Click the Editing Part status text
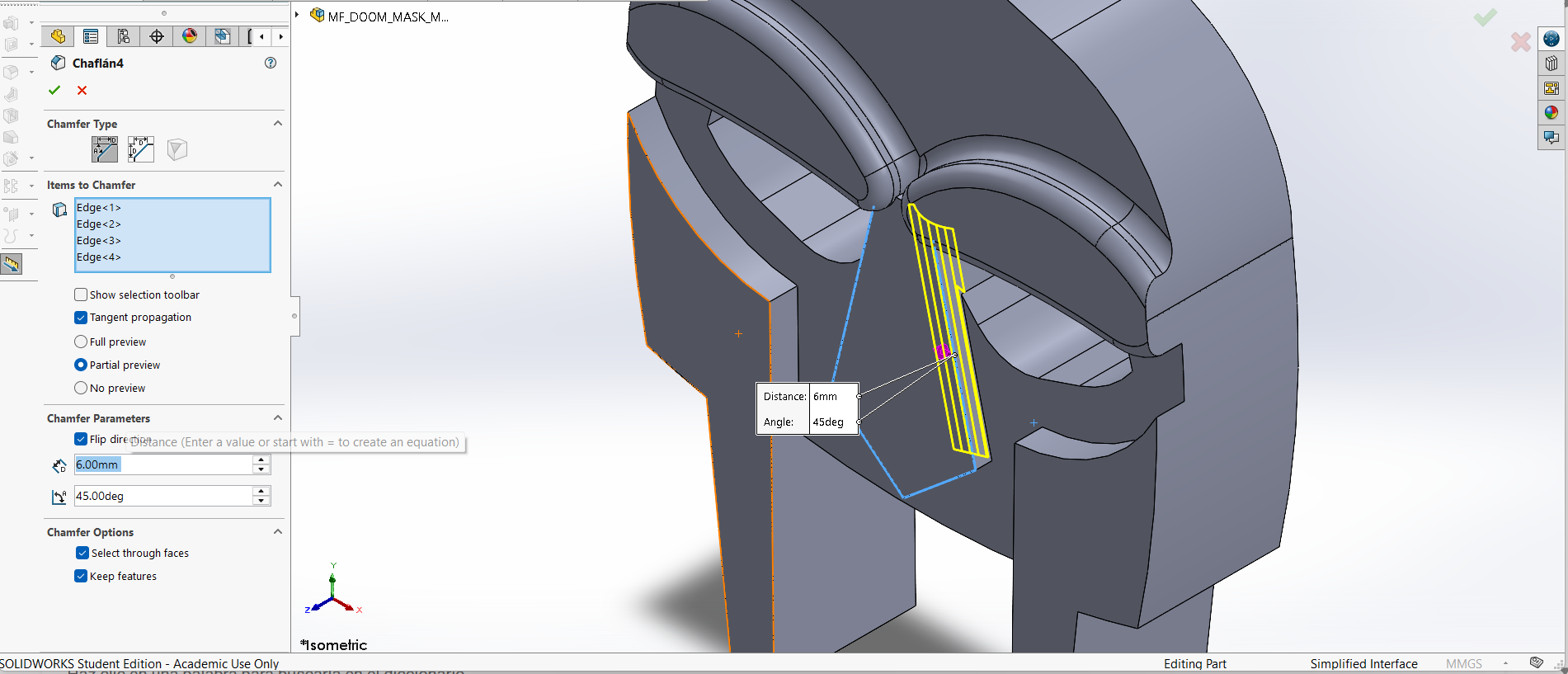Screen dimensions: 1568x674 click(1194, 663)
